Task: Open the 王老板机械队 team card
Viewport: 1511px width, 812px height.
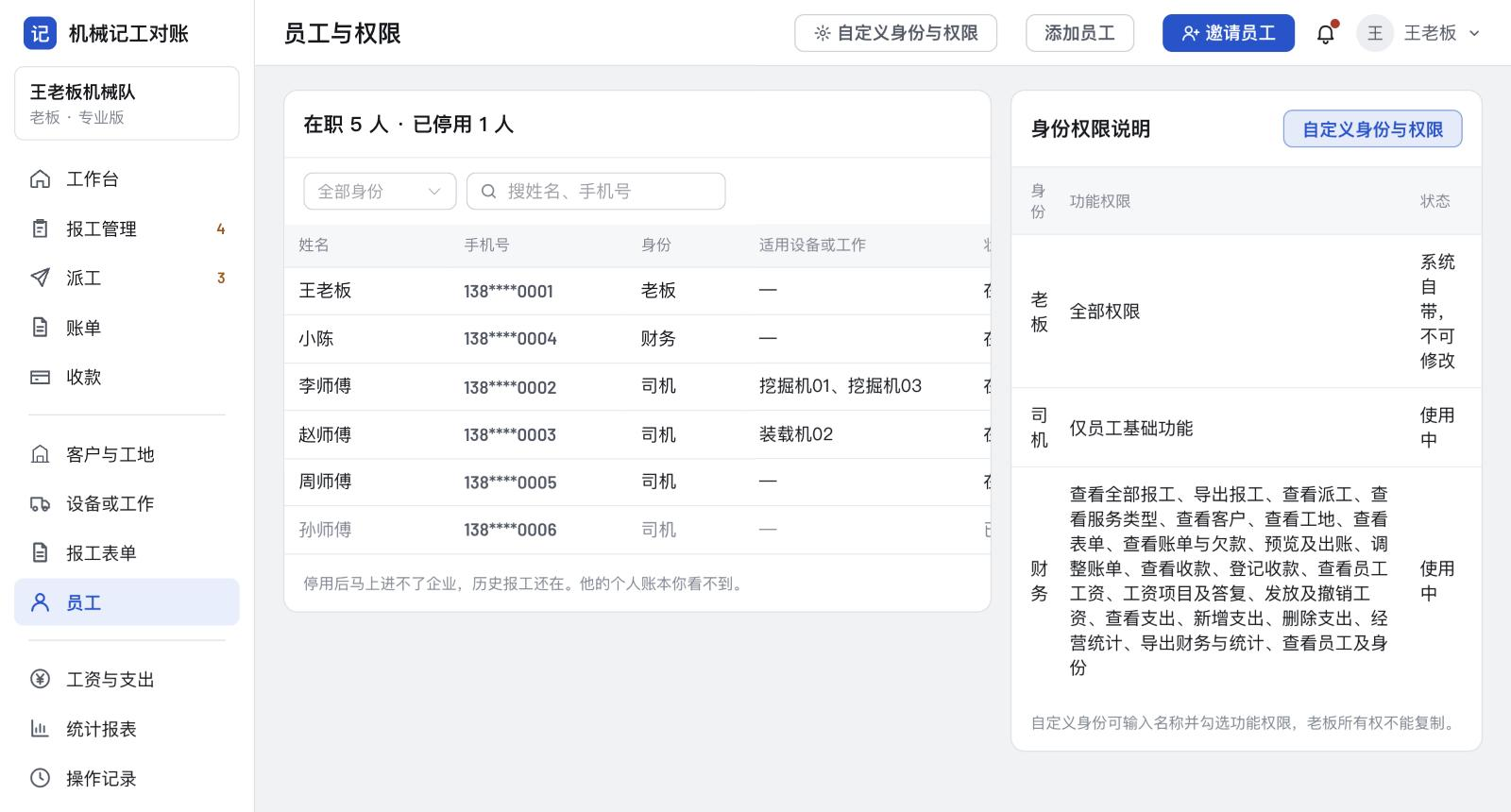Action: click(x=127, y=103)
